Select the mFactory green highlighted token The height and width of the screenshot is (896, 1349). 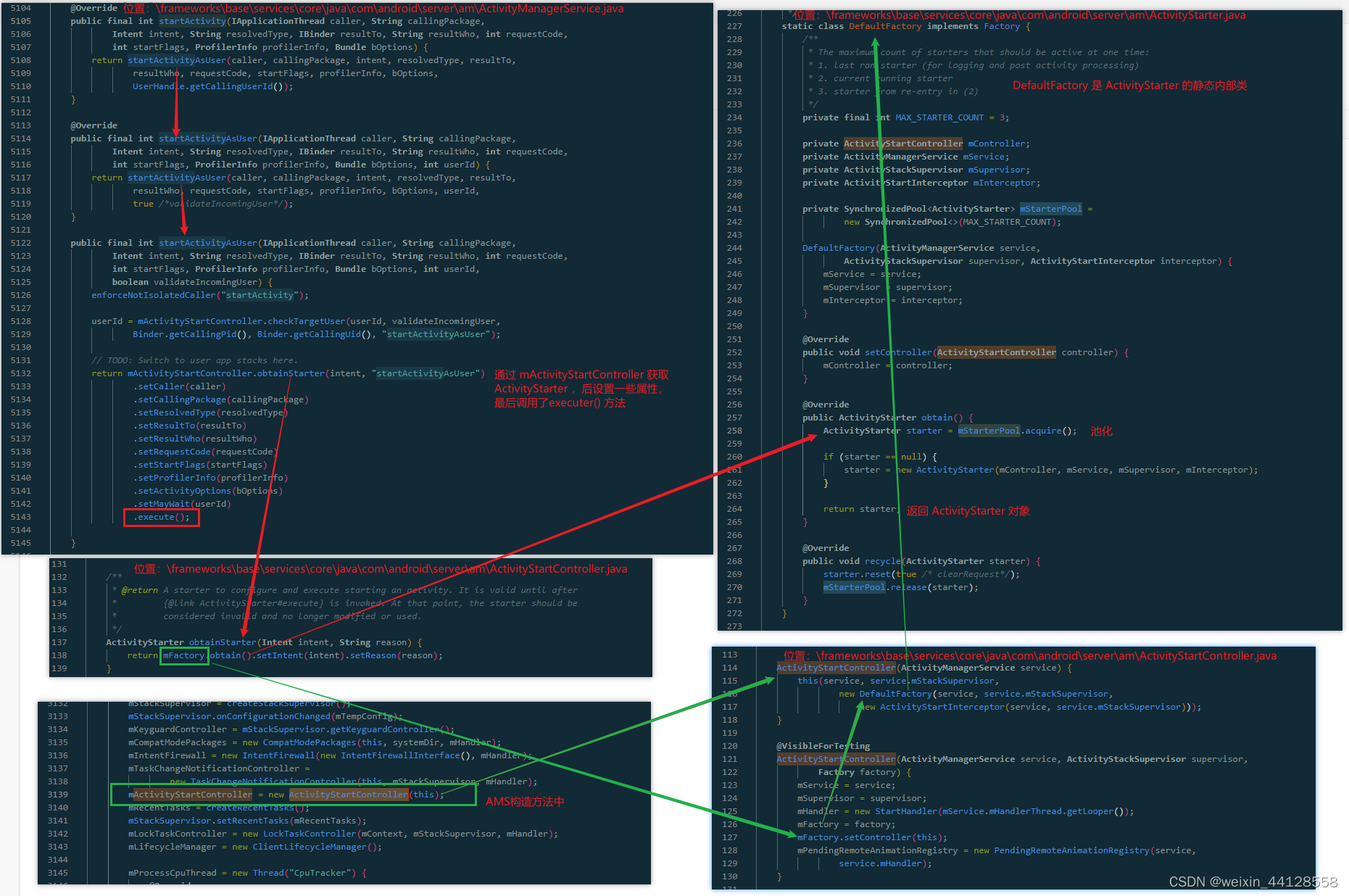click(x=183, y=655)
